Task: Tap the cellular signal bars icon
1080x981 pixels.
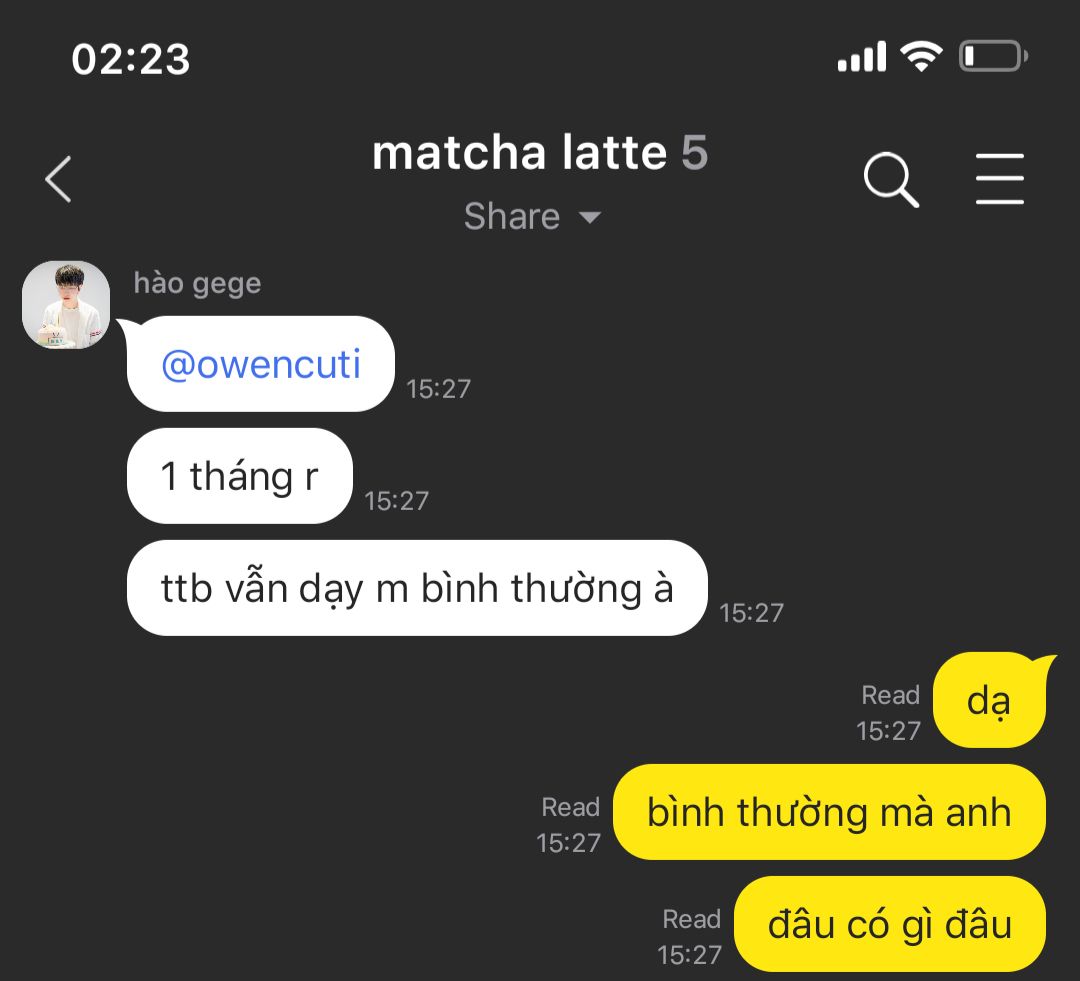Action: pyautogui.click(x=862, y=56)
